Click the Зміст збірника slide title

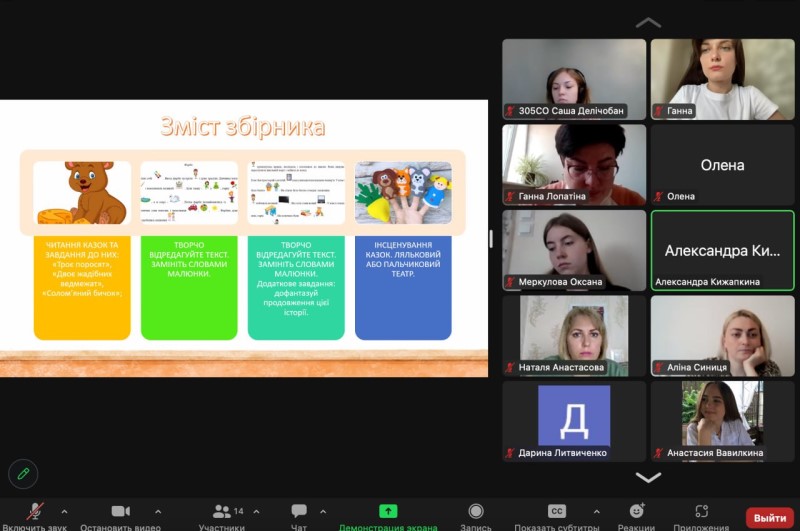243,127
